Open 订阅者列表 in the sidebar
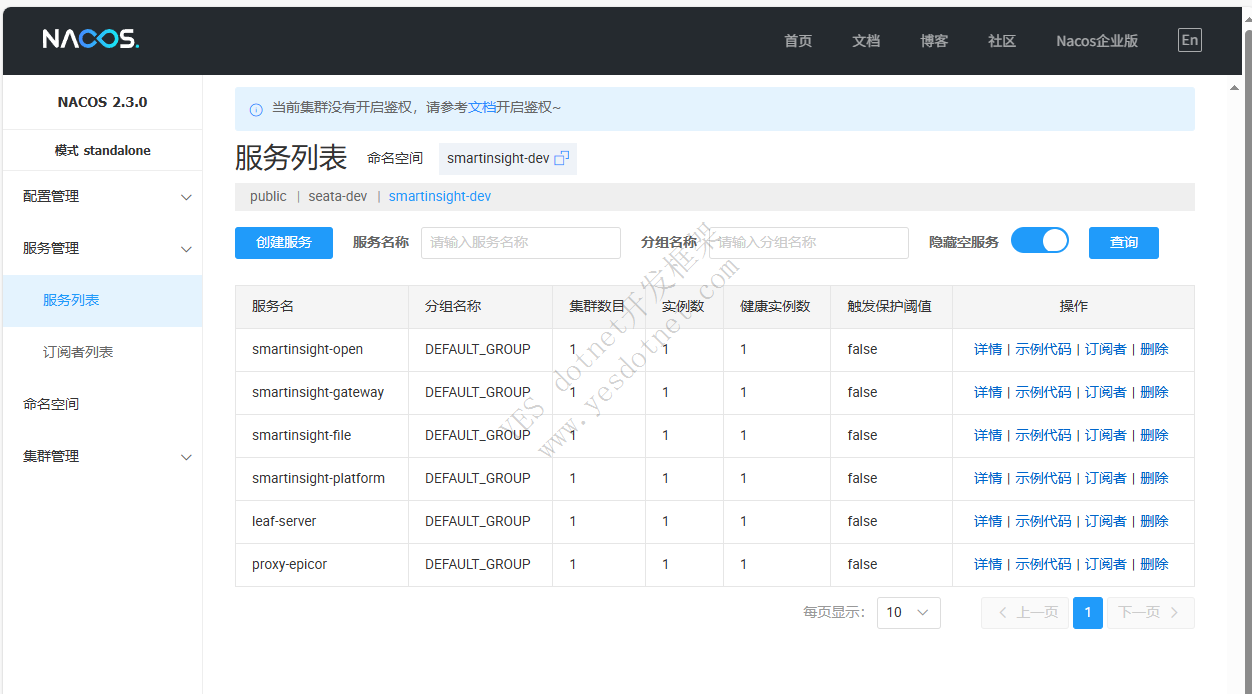This screenshot has height=694, width=1252. 102,352
